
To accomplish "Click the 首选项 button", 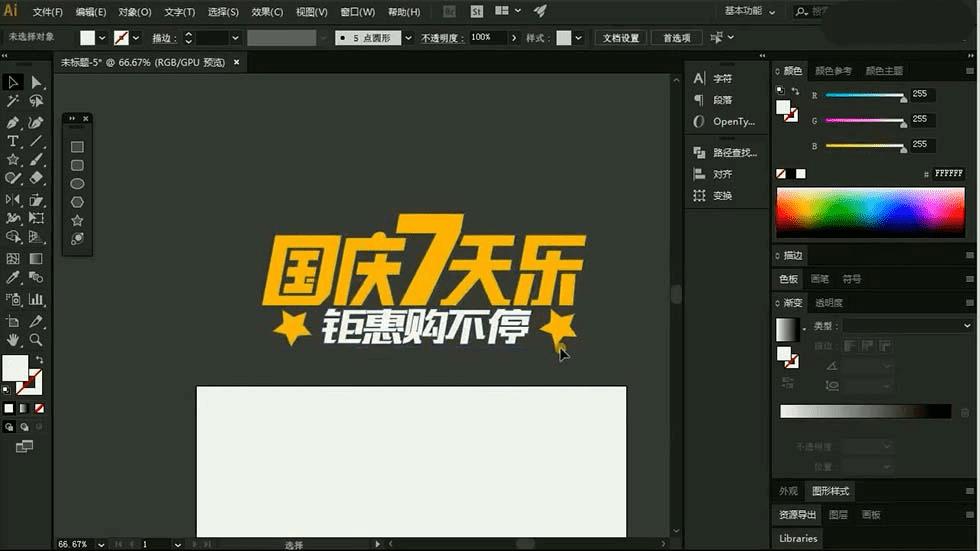I will click(x=676, y=38).
